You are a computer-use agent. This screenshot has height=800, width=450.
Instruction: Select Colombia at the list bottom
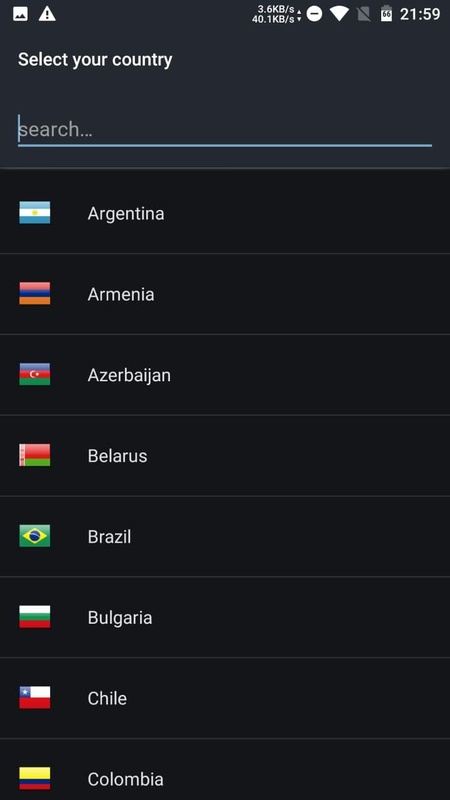(225, 769)
